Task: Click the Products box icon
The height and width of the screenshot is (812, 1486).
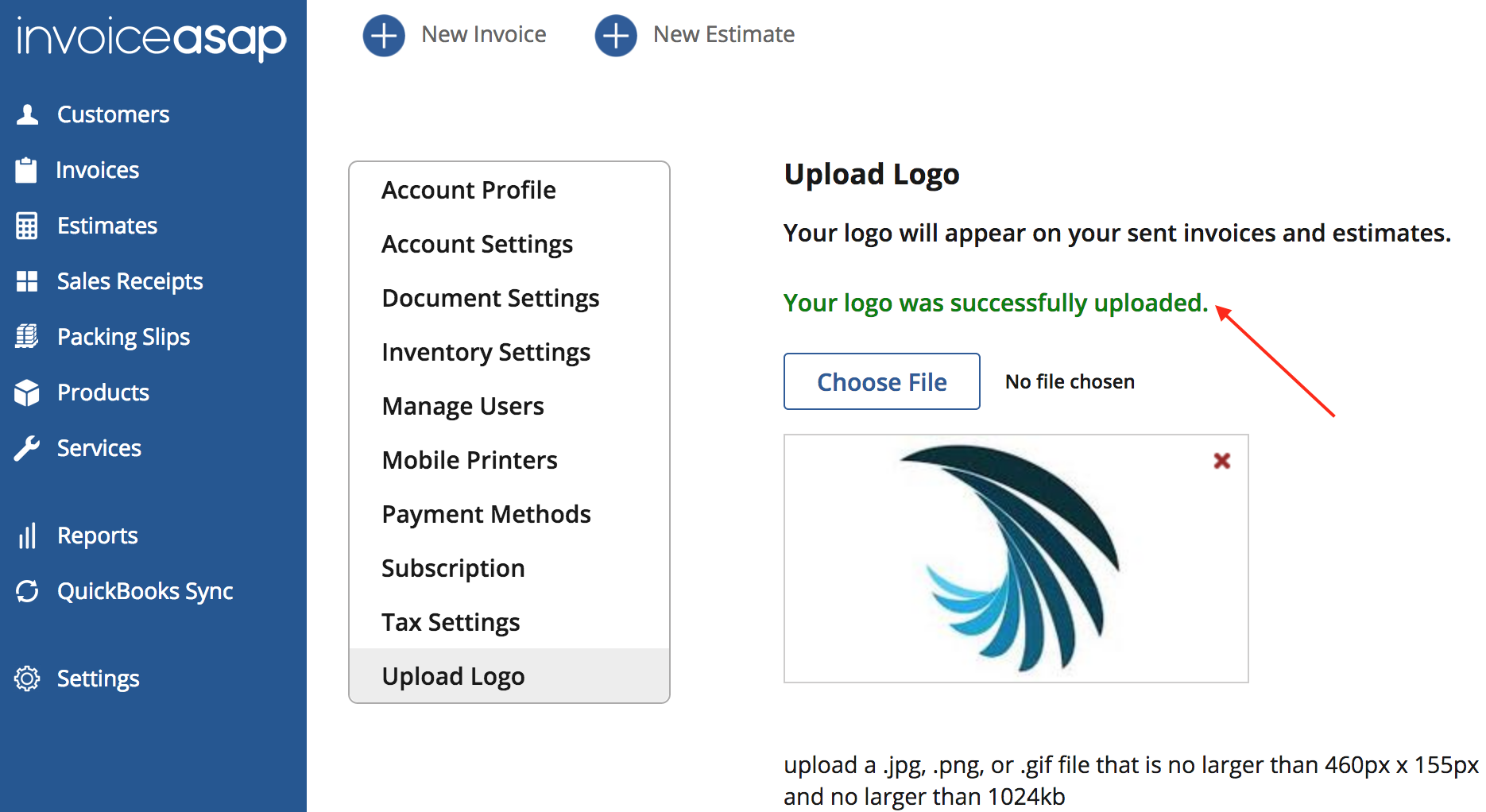Action: [x=26, y=392]
